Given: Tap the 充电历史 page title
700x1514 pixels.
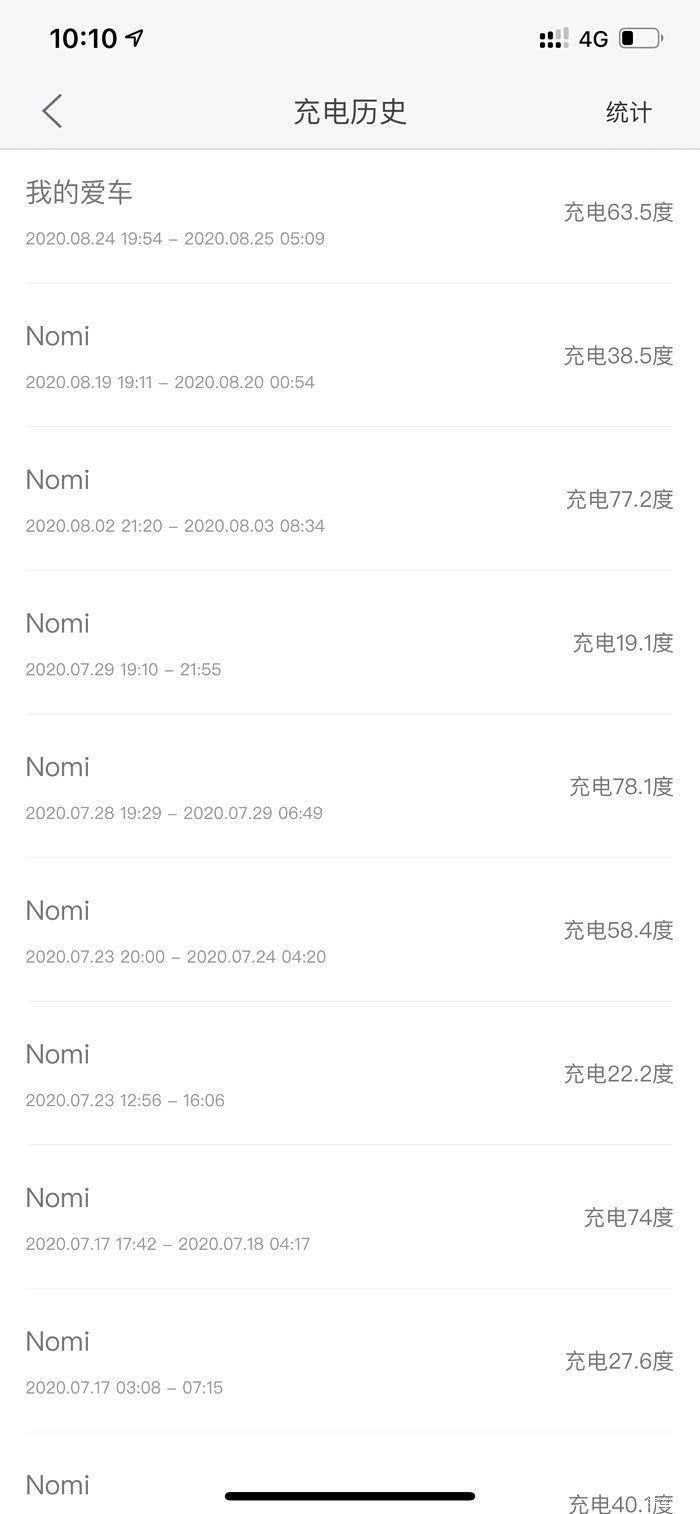Looking at the screenshot, I should pyautogui.click(x=350, y=111).
